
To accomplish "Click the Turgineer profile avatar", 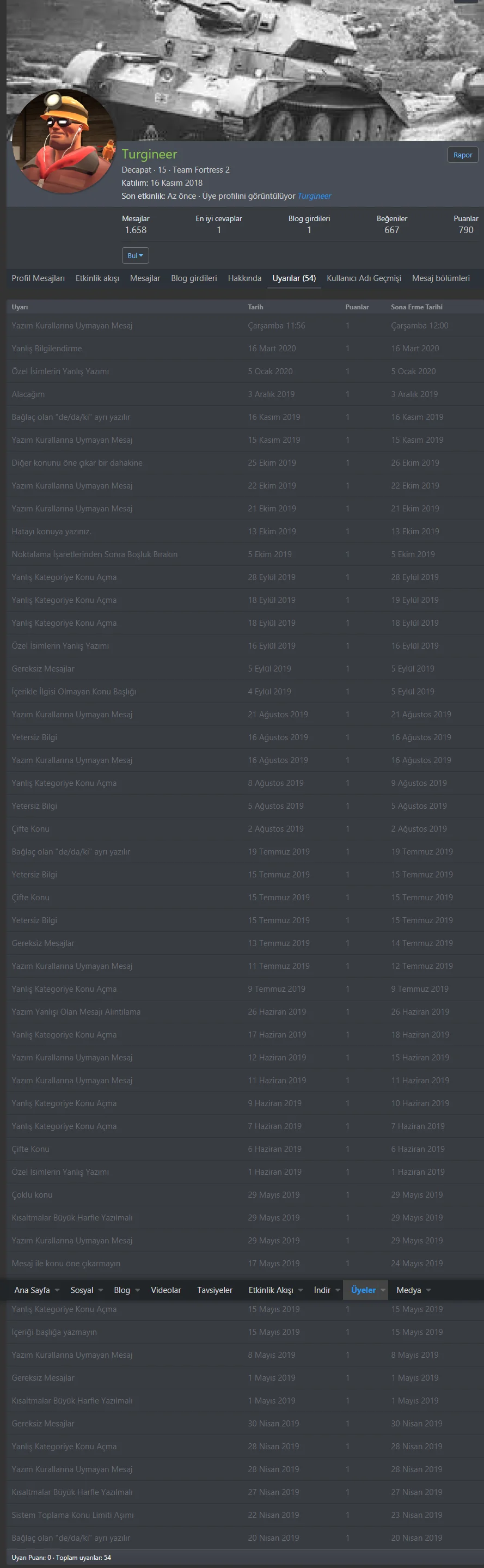I will [x=63, y=142].
